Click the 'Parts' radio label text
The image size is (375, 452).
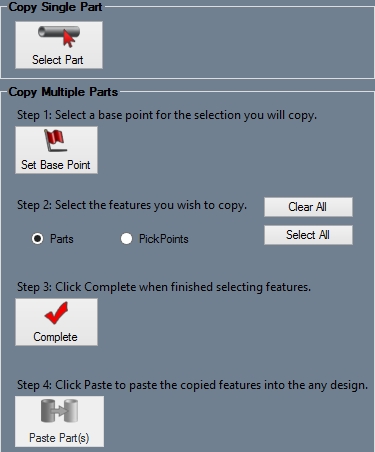[x=62, y=239]
